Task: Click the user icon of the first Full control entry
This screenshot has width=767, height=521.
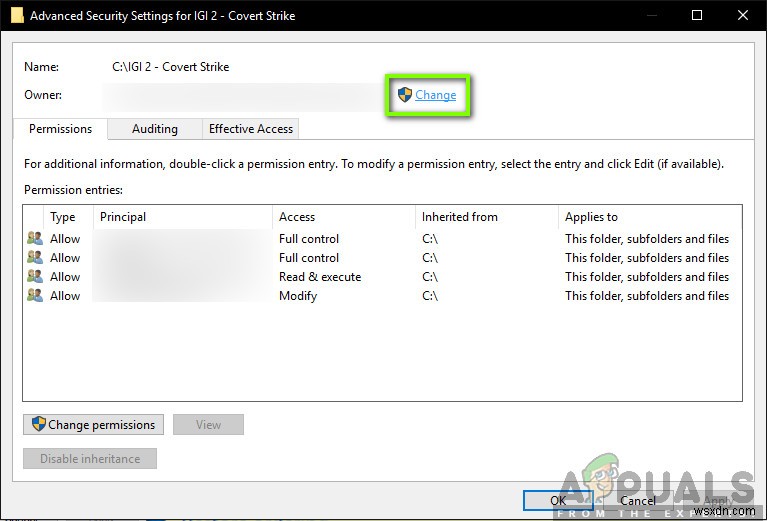Action: pos(35,239)
